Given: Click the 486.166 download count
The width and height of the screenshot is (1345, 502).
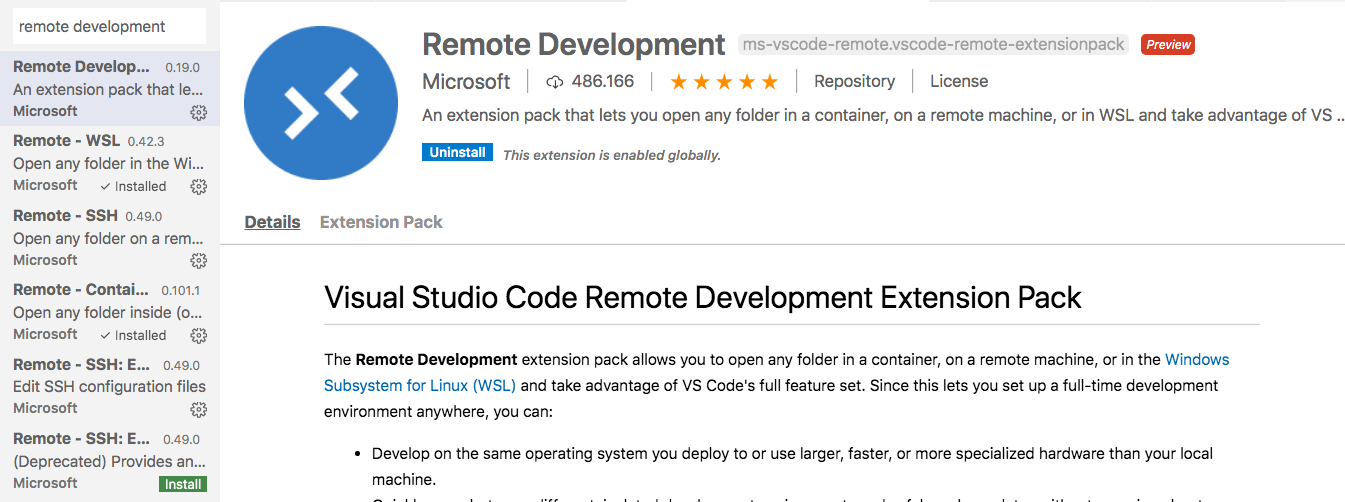Looking at the screenshot, I should coord(603,81).
